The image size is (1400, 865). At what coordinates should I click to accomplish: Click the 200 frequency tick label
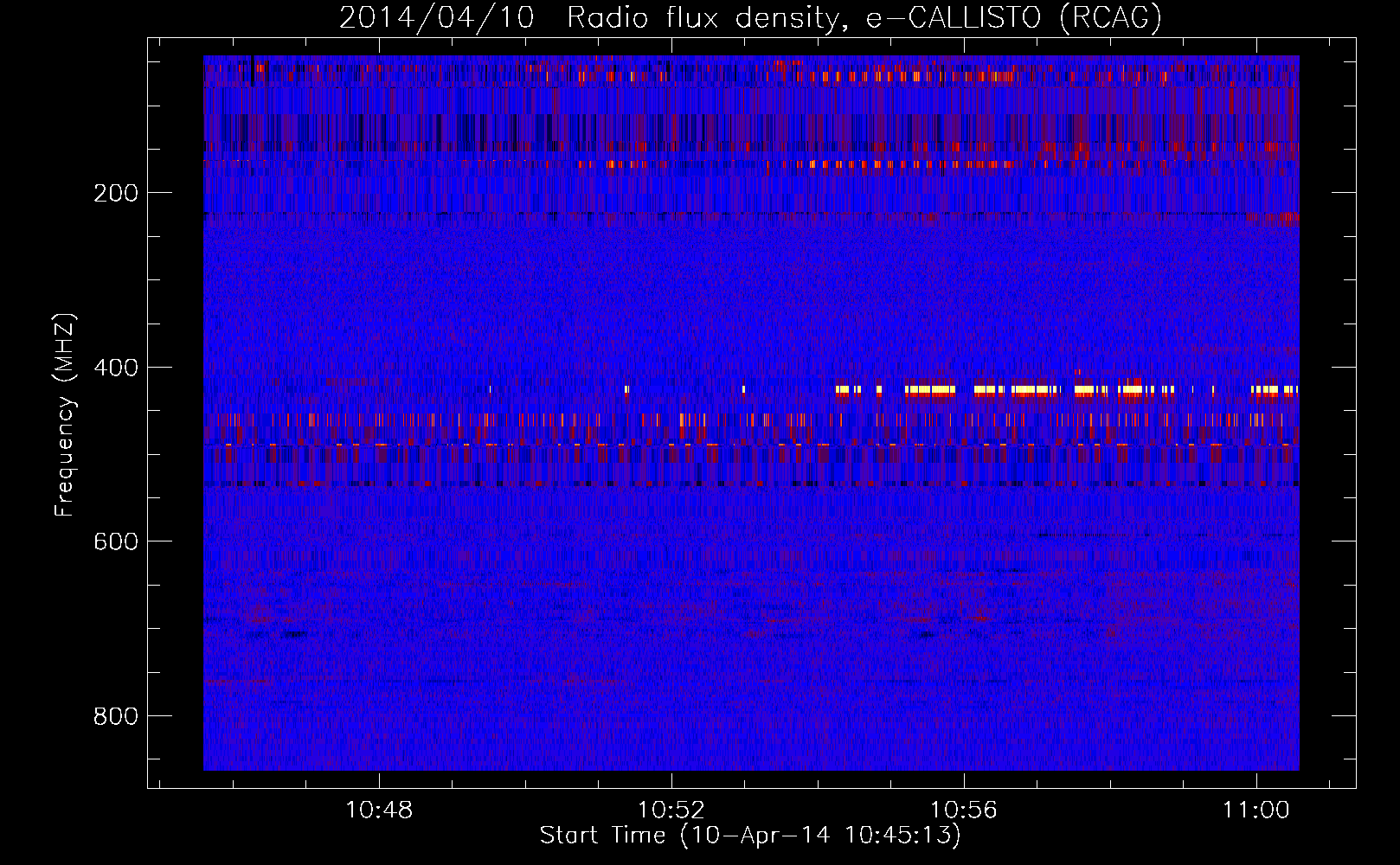tap(115, 193)
